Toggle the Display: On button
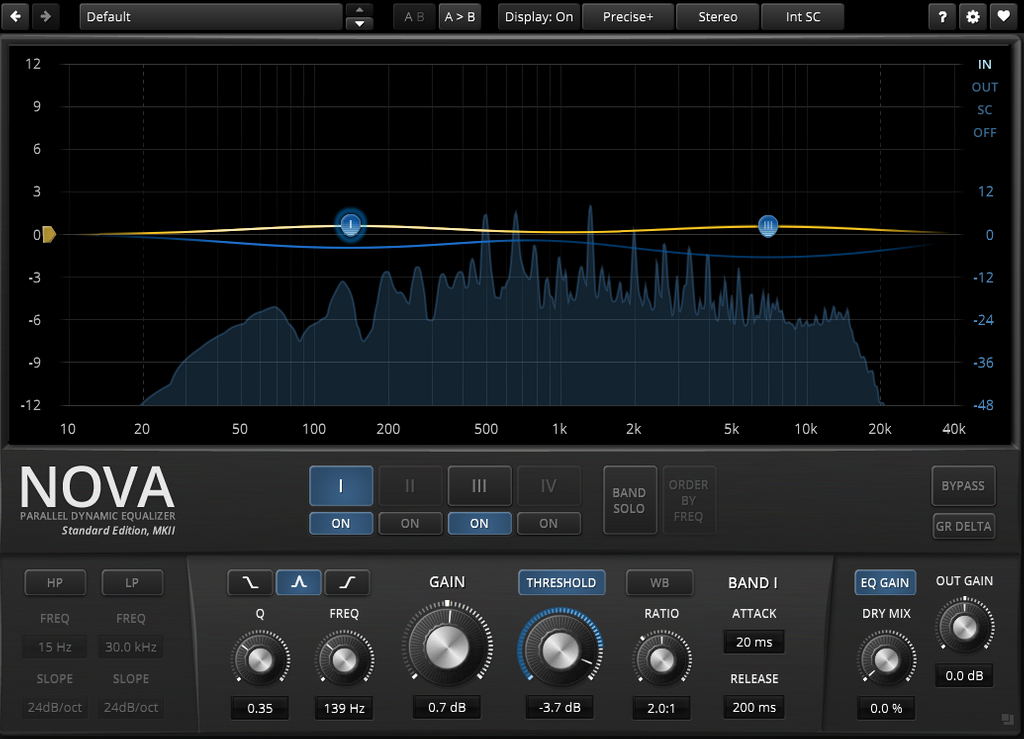This screenshot has width=1024, height=739. click(x=539, y=17)
